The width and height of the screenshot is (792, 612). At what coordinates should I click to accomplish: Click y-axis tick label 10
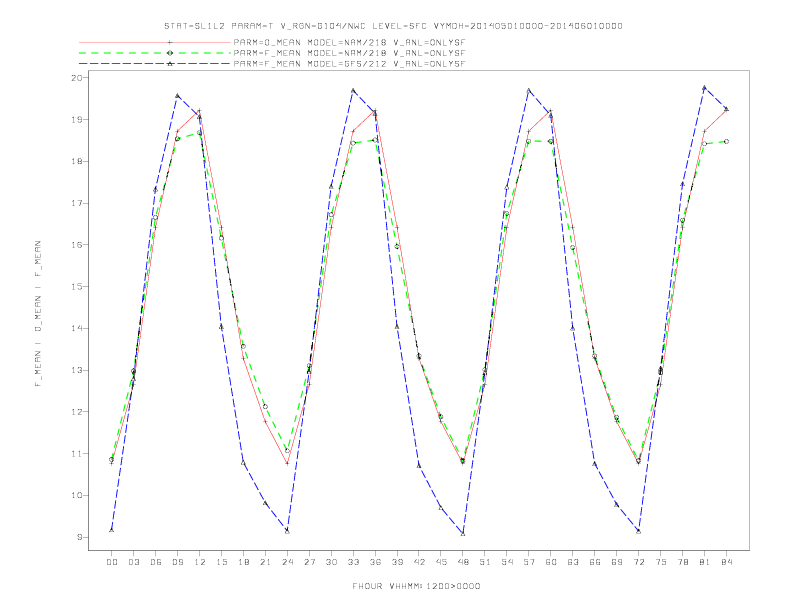coord(77,495)
